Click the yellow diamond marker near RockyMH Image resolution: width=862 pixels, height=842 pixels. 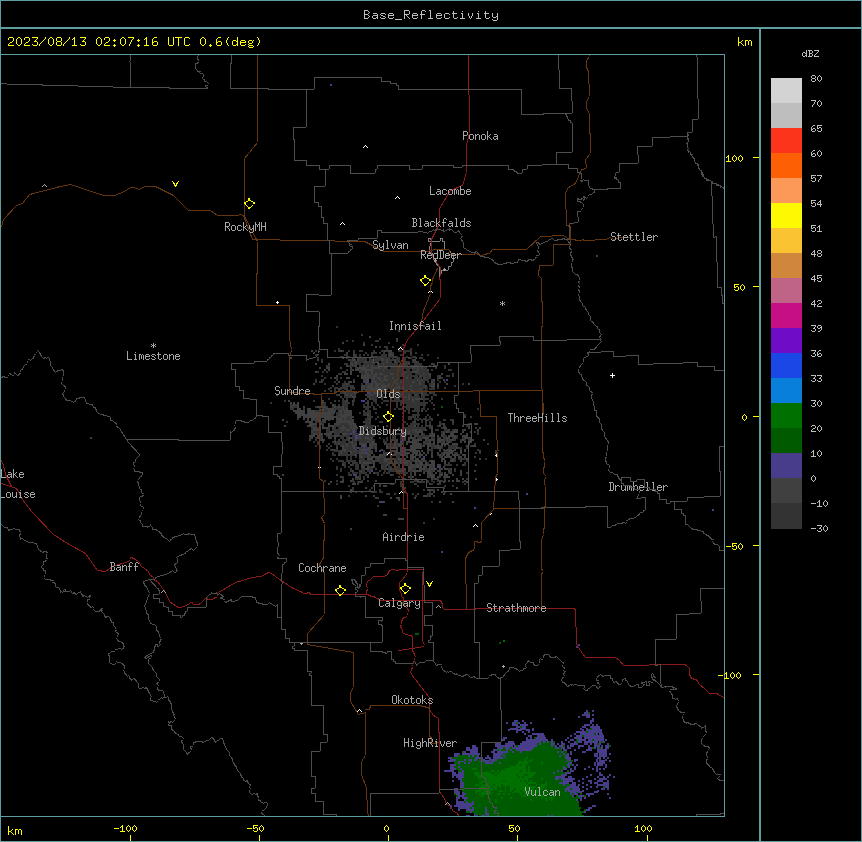click(250, 204)
